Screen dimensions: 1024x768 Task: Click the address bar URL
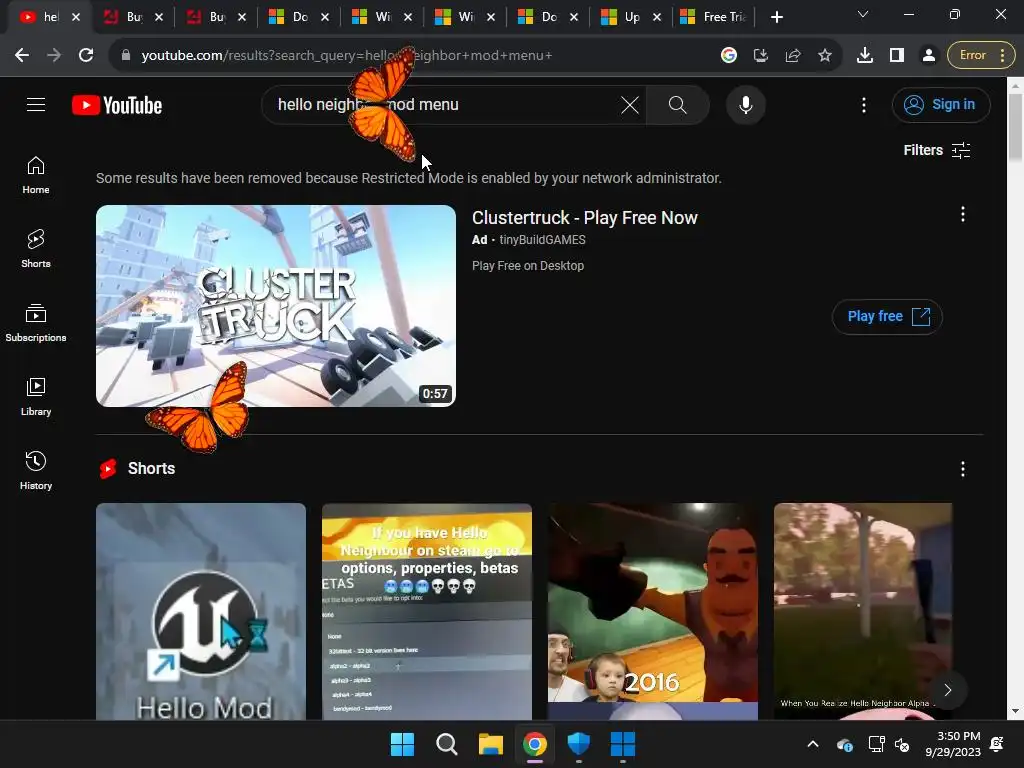pyautogui.click(x=346, y=56)
